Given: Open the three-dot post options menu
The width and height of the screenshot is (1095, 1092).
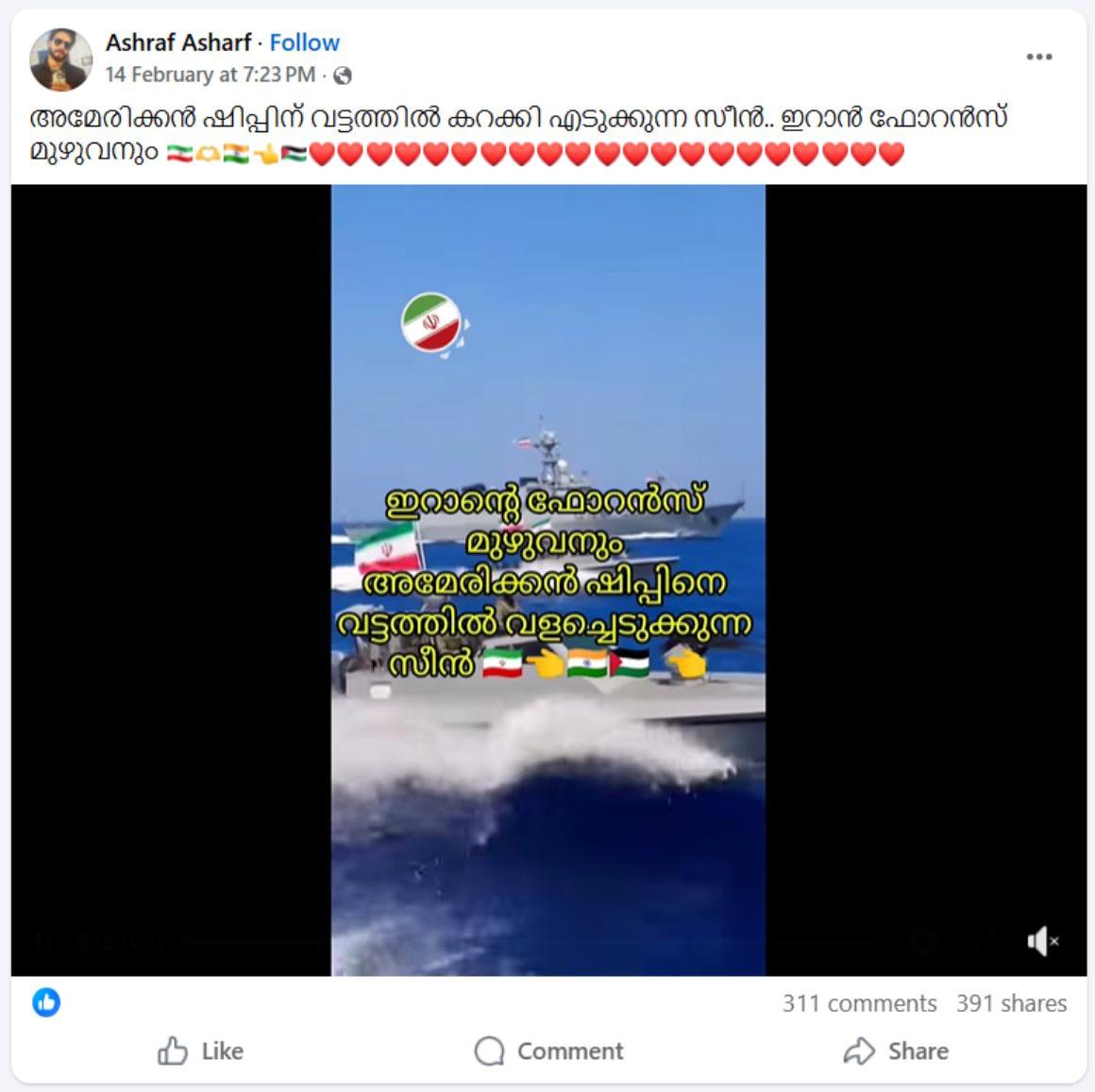Looking at the screenshot, I should click(1039, 57).
